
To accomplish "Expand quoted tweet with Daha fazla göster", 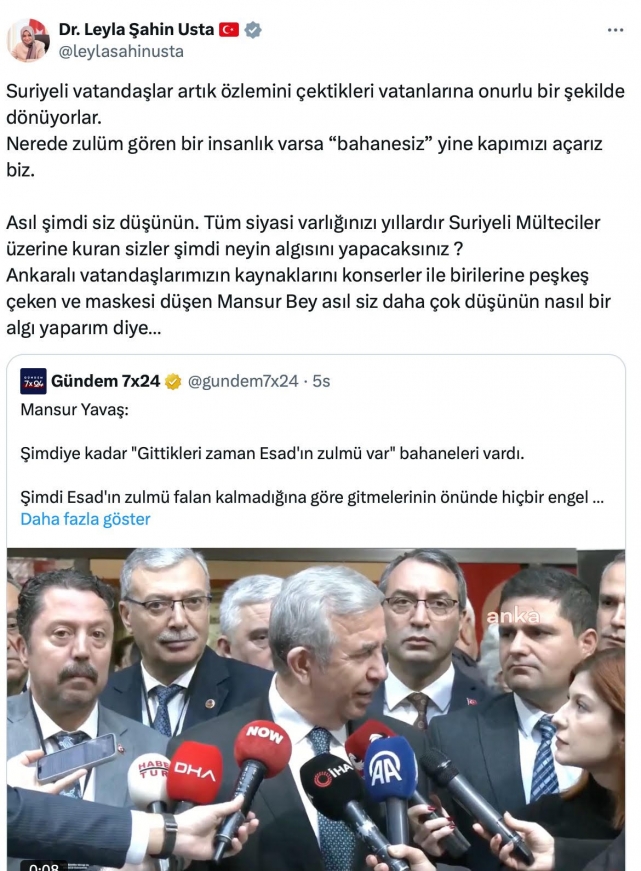I will pos(86,519).
